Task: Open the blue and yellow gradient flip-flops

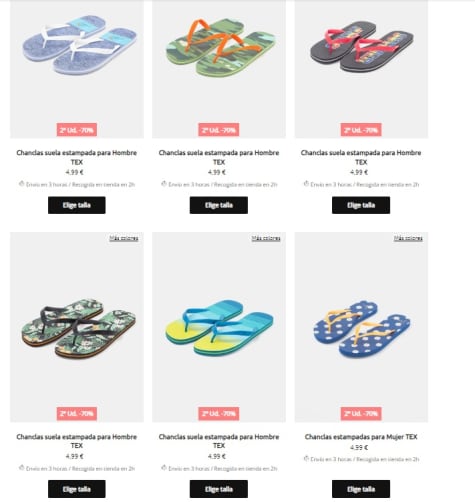Action: (x=219, y=327)
